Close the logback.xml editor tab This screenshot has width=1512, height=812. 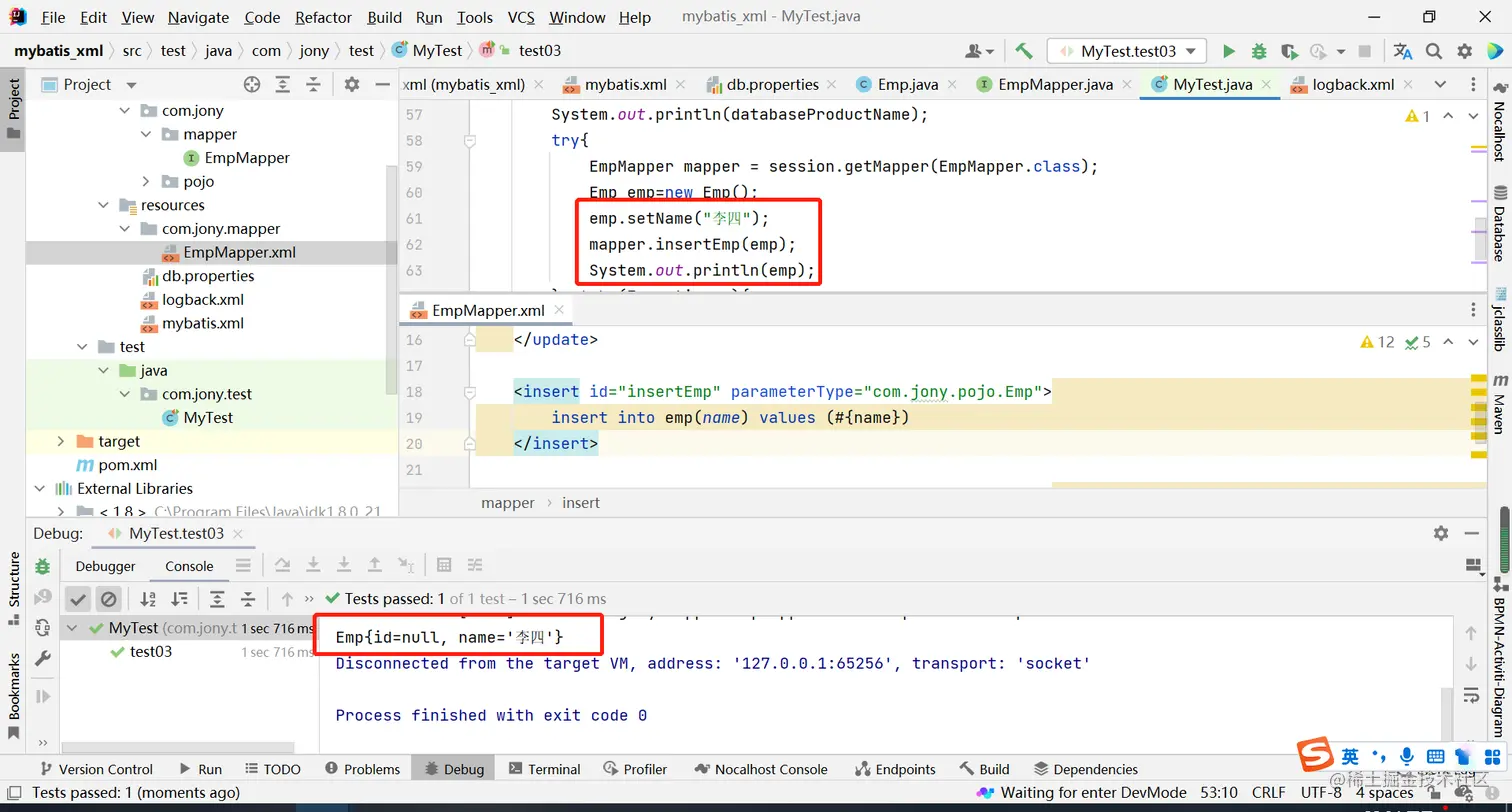click(1407, 85)
